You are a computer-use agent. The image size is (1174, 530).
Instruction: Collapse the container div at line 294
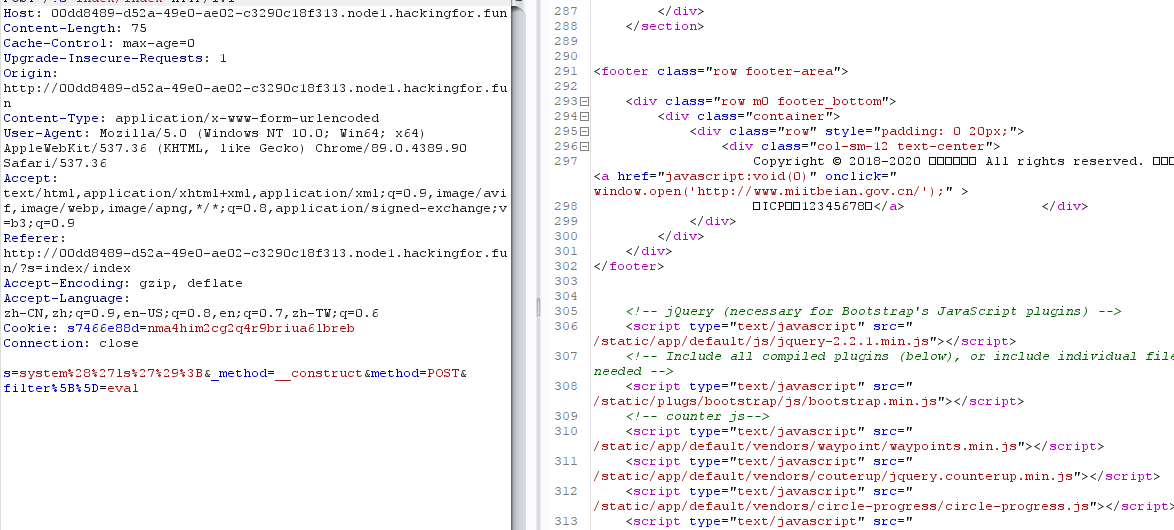[x=585, y=116]
